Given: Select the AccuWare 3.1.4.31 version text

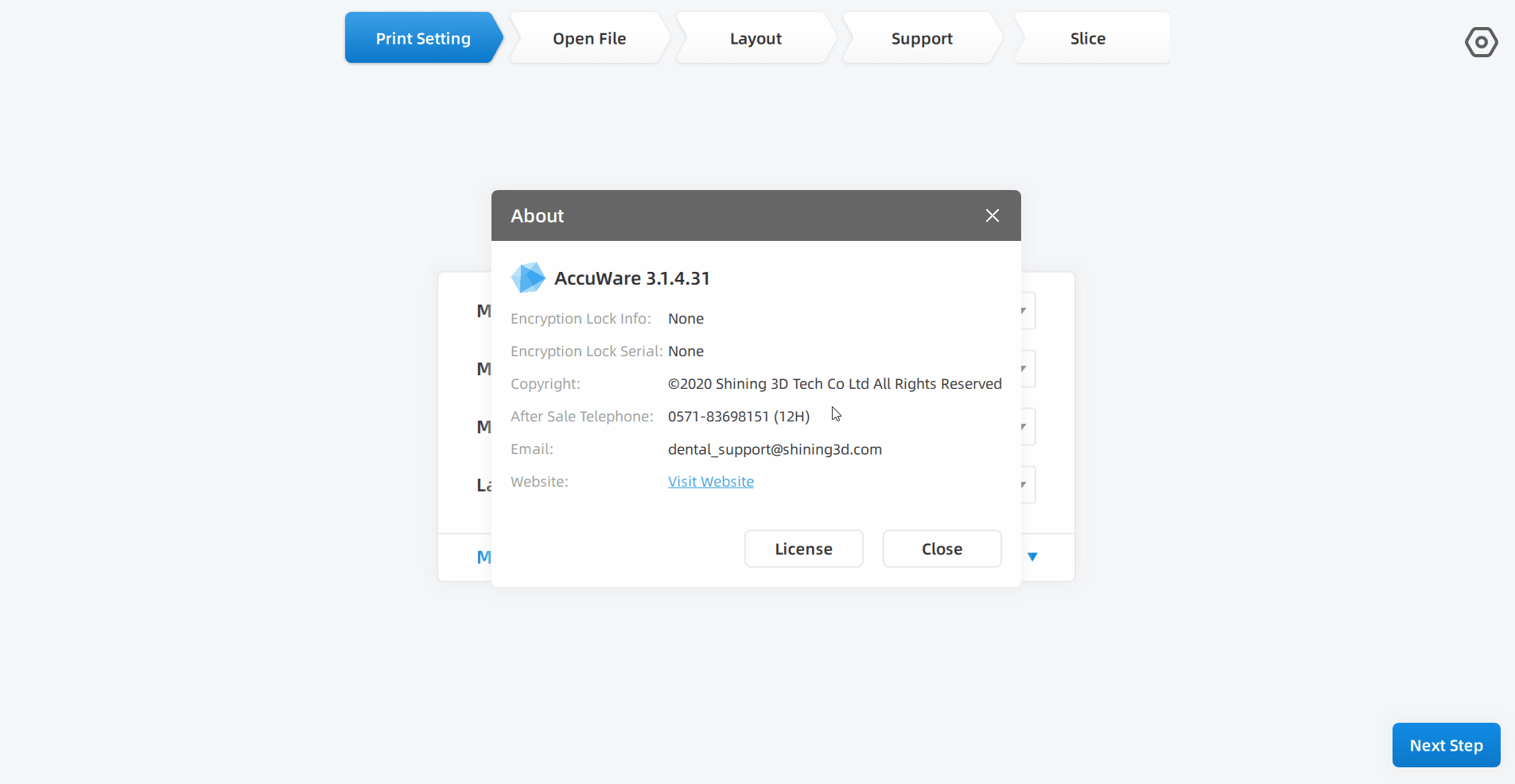Looking at the screenshot, I should 632,278.
